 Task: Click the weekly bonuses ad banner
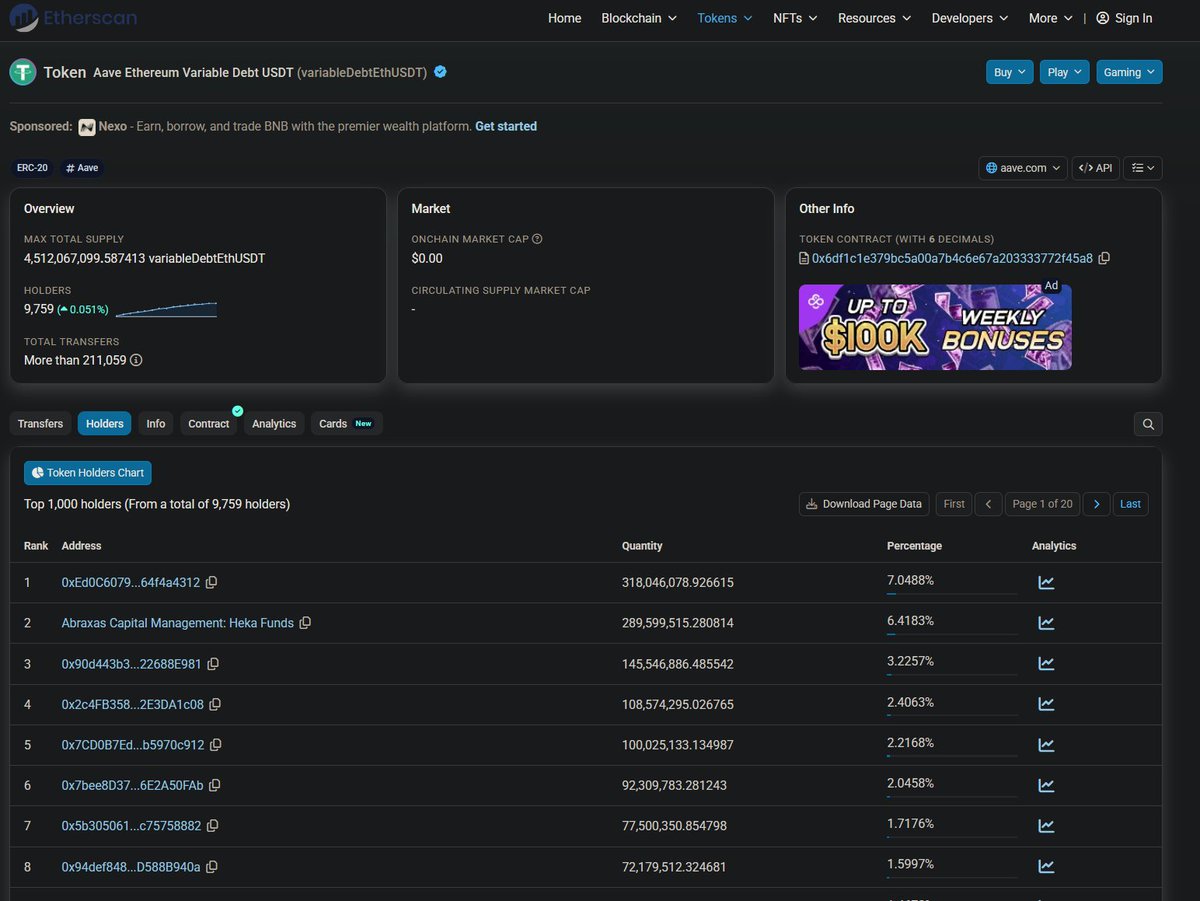[x=935, y=327]
